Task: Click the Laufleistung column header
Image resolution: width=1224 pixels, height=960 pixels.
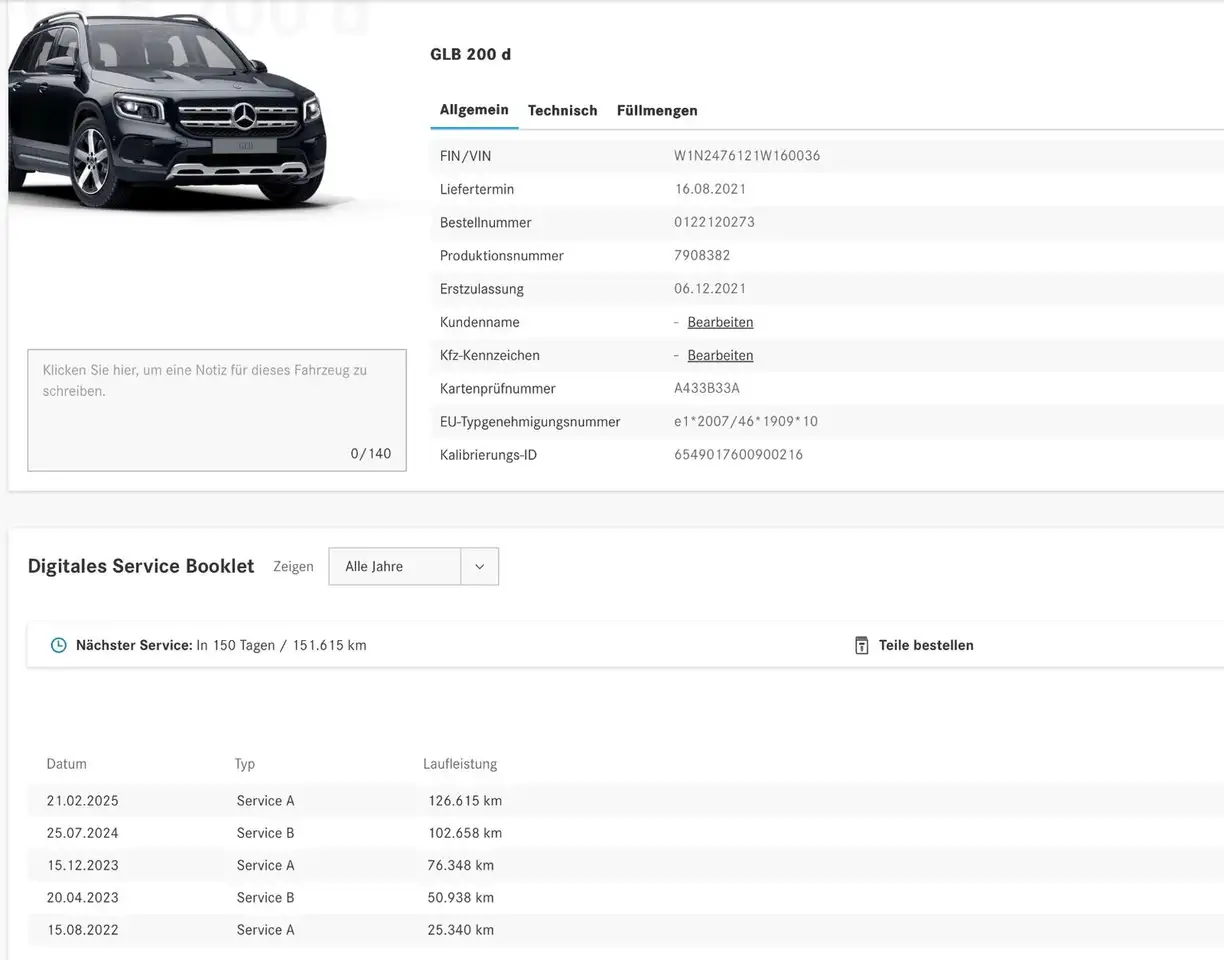Action: coord(460,764)
